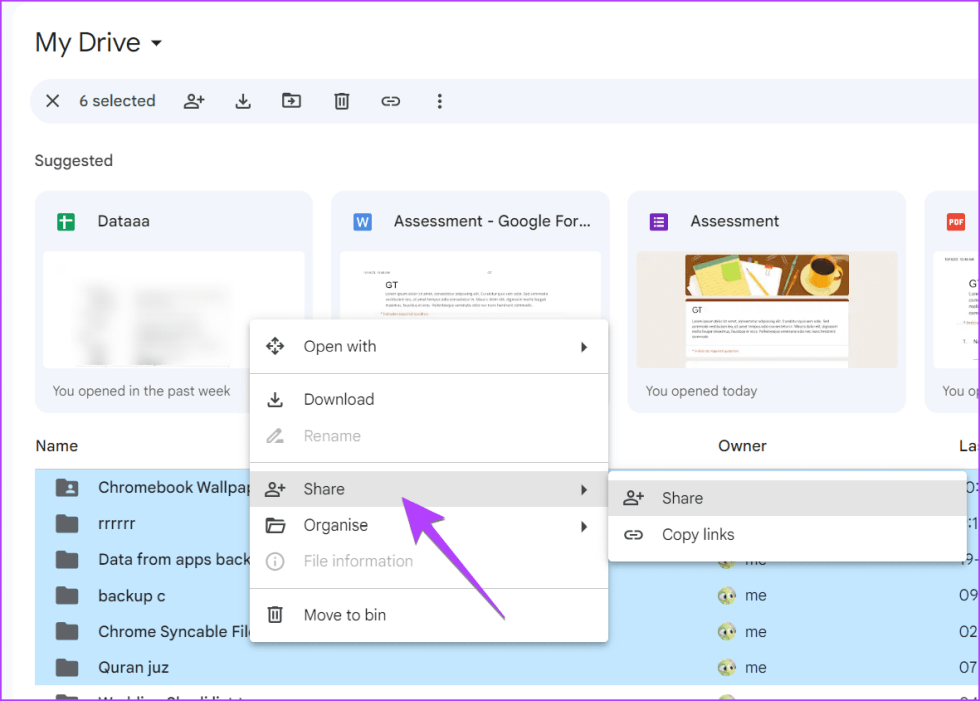Click the share icon in selection toolbar

[x=194, y=101]
